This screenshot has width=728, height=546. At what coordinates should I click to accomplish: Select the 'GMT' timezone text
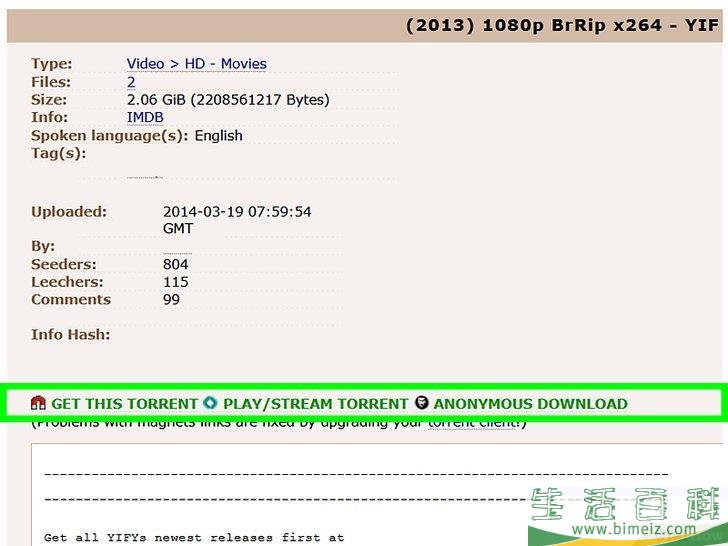click(178, 228)
